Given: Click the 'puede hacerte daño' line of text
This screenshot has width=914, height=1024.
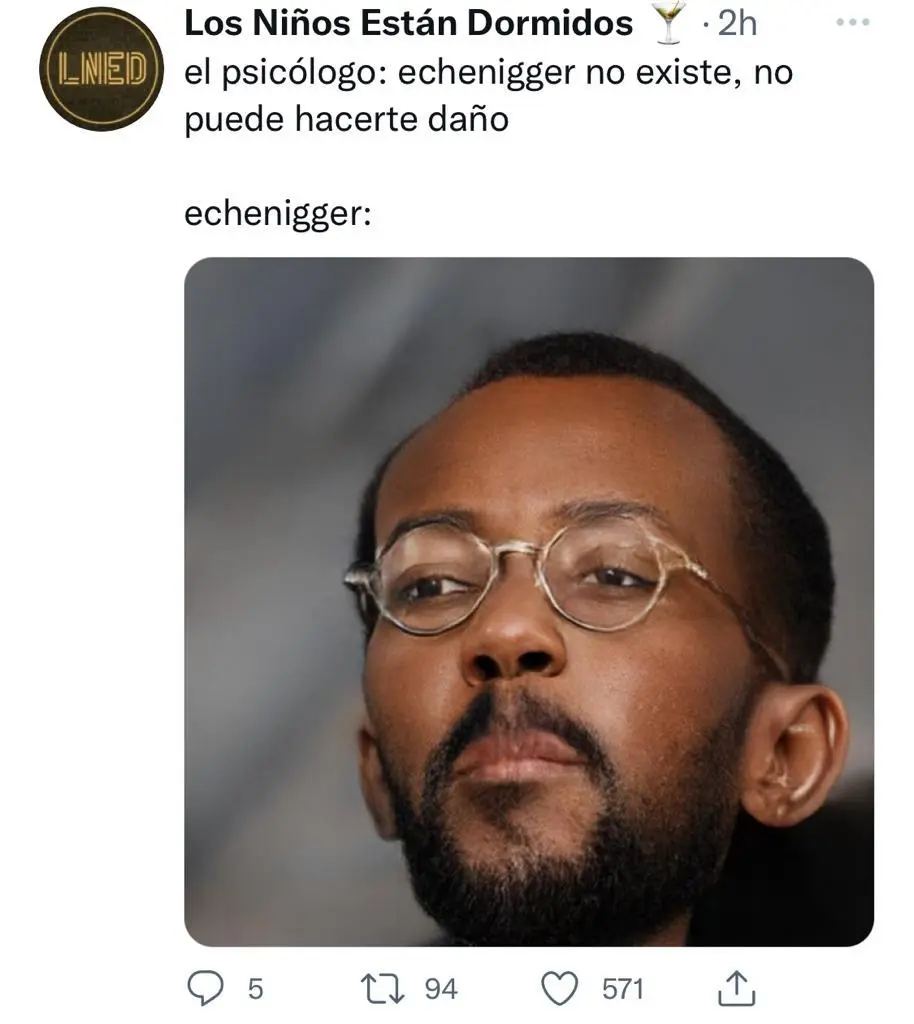Looking at the screenshot, I should click(347, 120).
